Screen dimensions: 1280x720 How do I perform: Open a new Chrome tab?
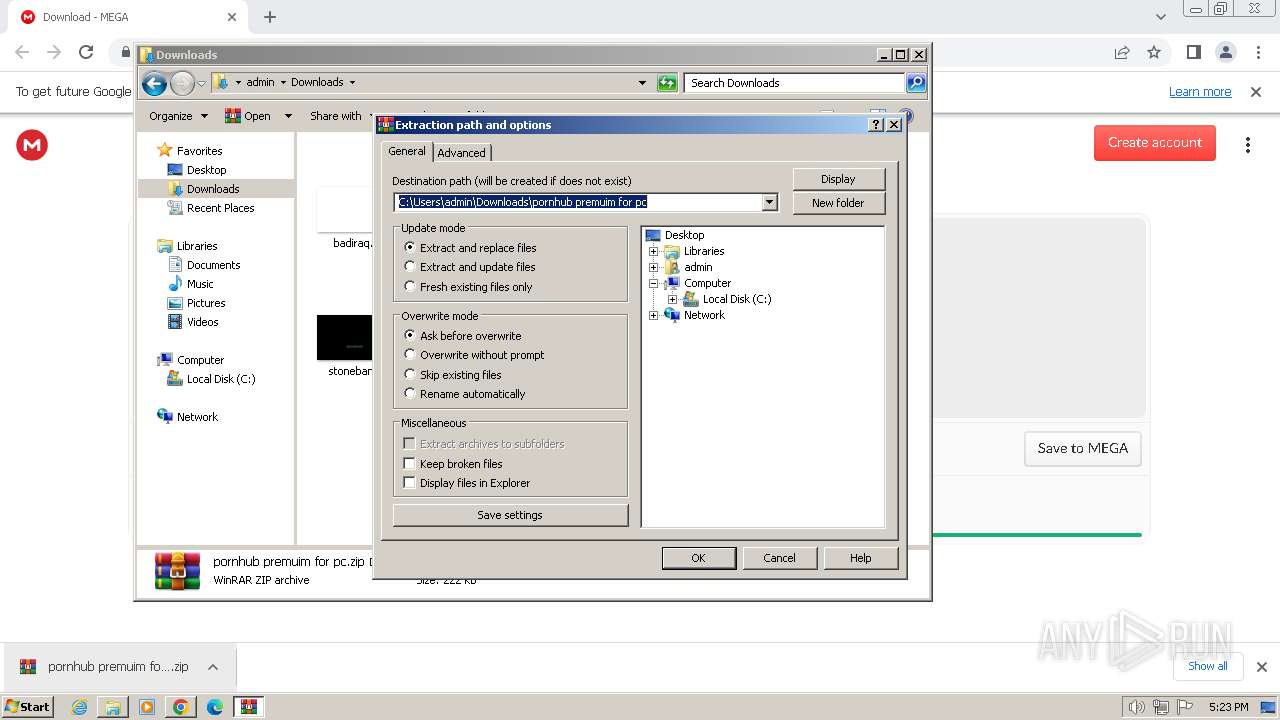pyautogui.click(x=270, y=17)
